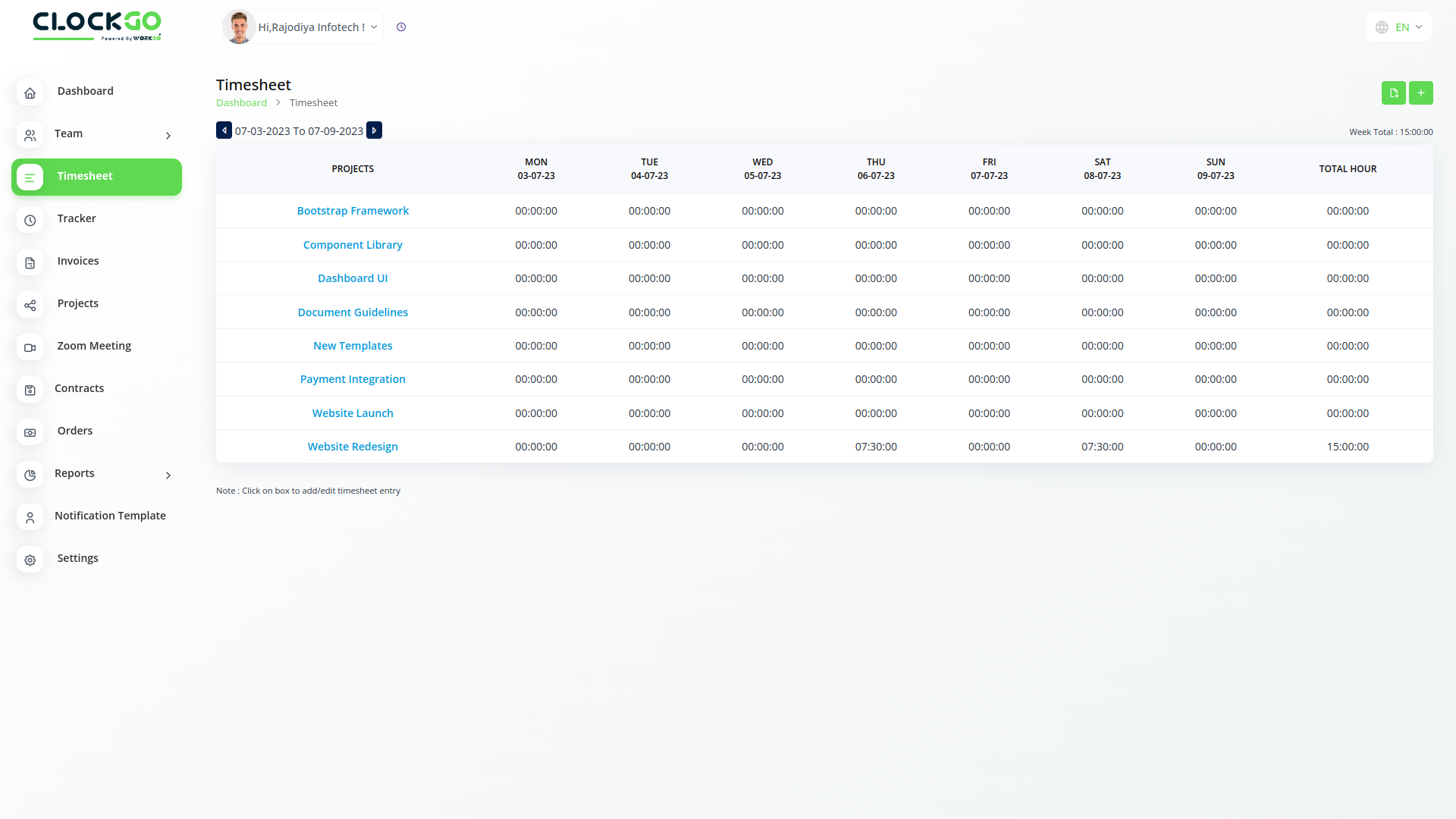Click Website Redesign Thursday 07:30:00 cell

(x=876, y=447)
